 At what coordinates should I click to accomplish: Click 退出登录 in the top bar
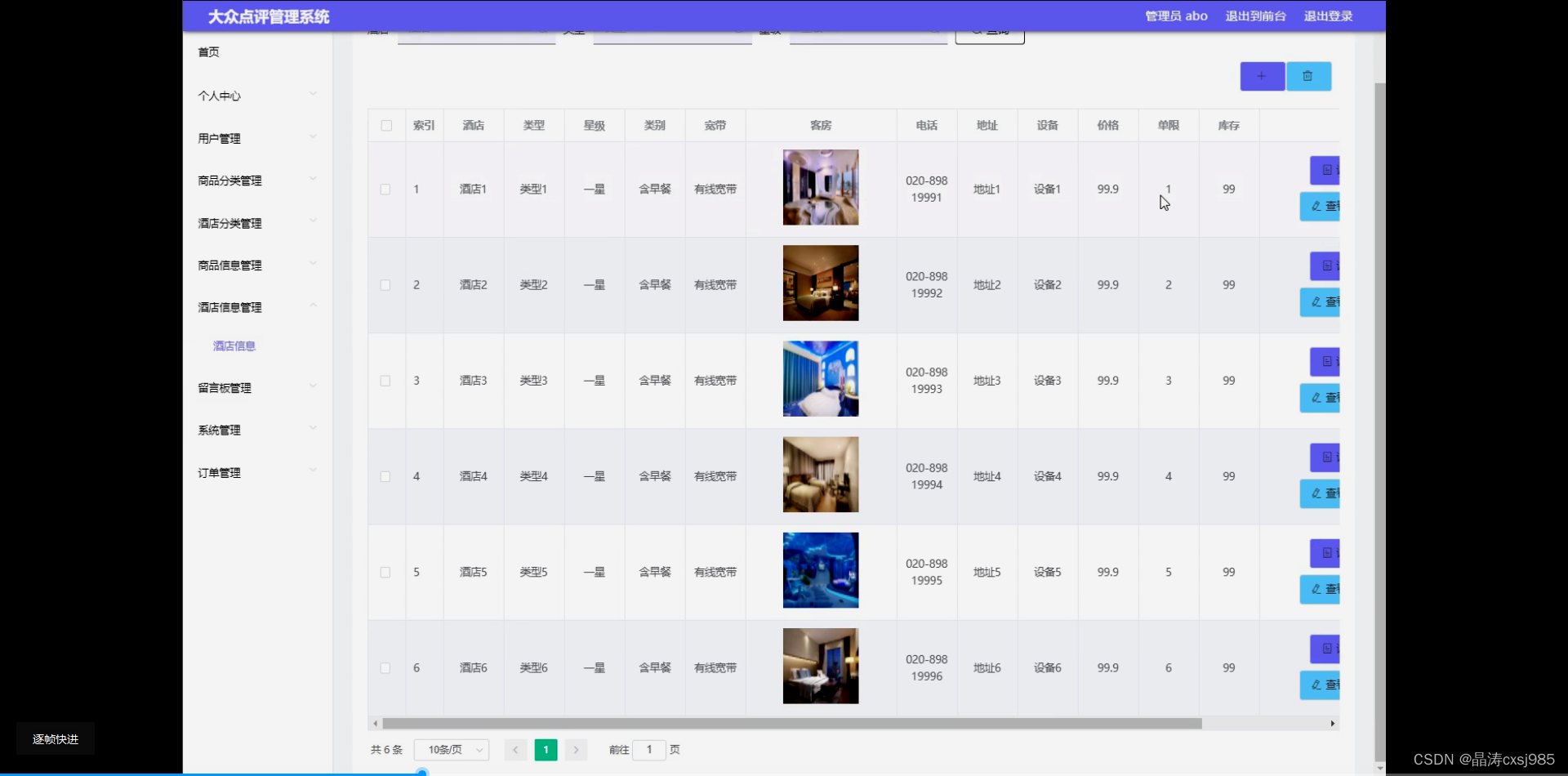coord(1327,16)
